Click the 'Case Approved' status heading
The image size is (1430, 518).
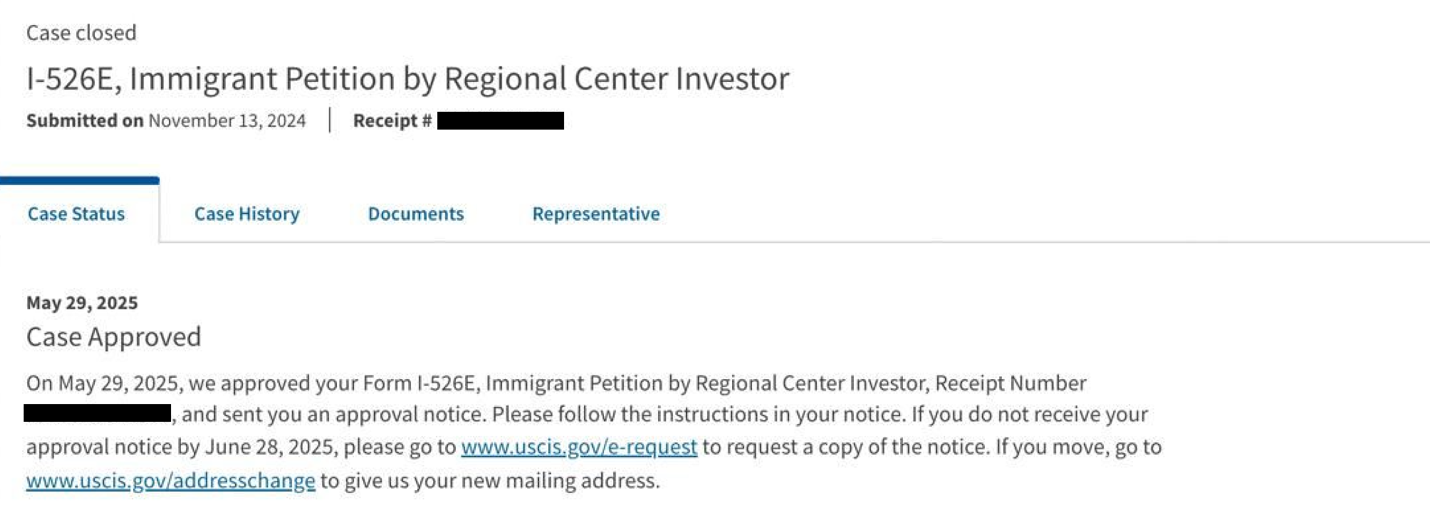click(x=113, y=337)
